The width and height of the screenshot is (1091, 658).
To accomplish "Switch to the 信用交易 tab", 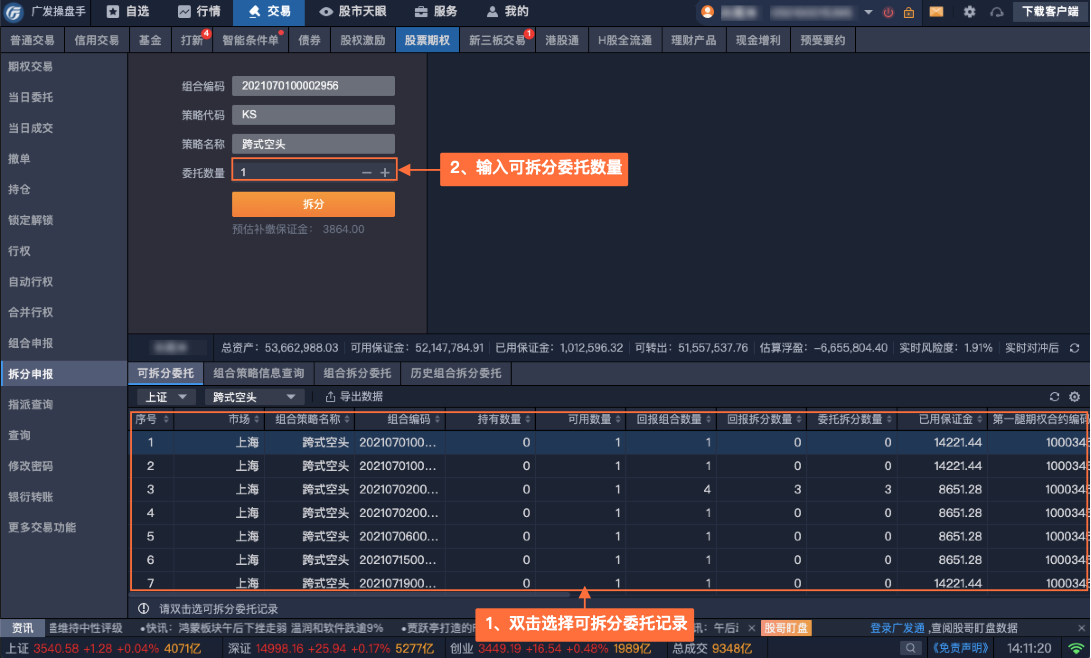I will 97,40.
